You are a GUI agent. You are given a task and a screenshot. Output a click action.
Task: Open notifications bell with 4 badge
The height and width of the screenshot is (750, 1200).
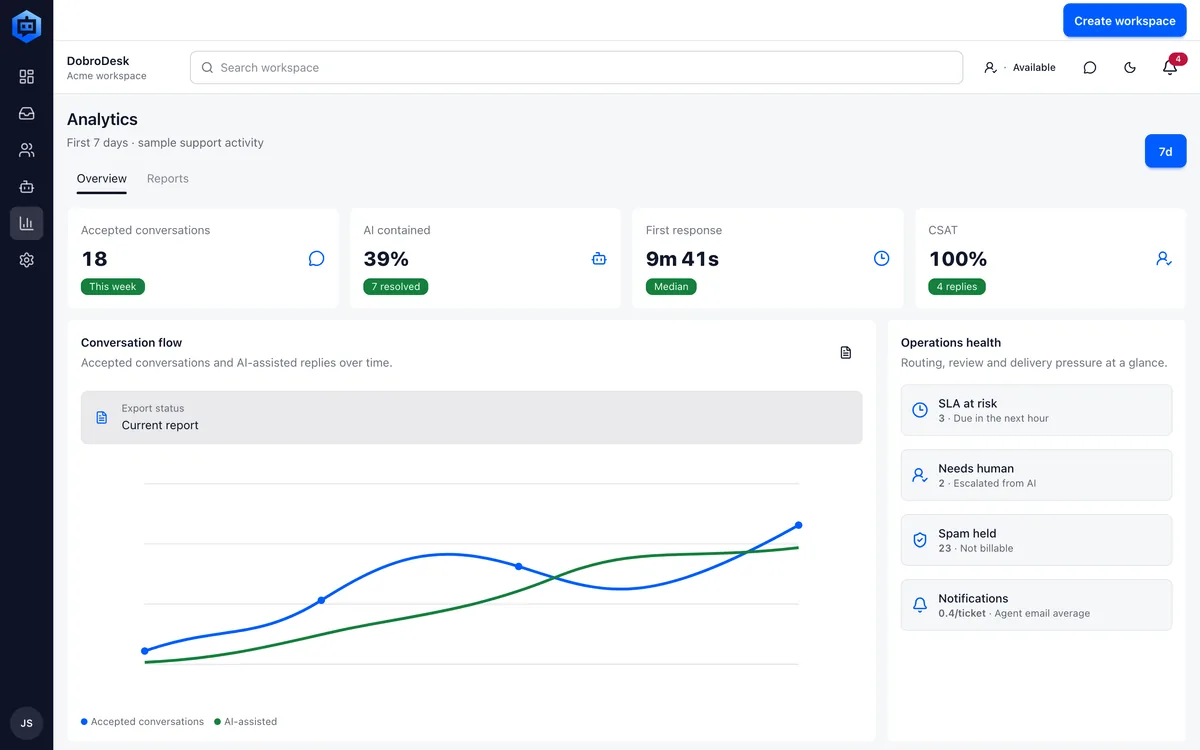tap(1170, 67)
